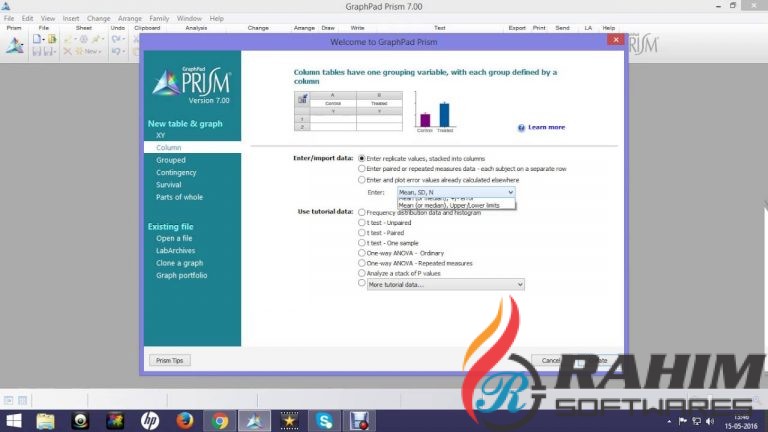768x432 pixels.
Task: Choose t test - Unpaired tutorial data
Action: pos(361,222)
